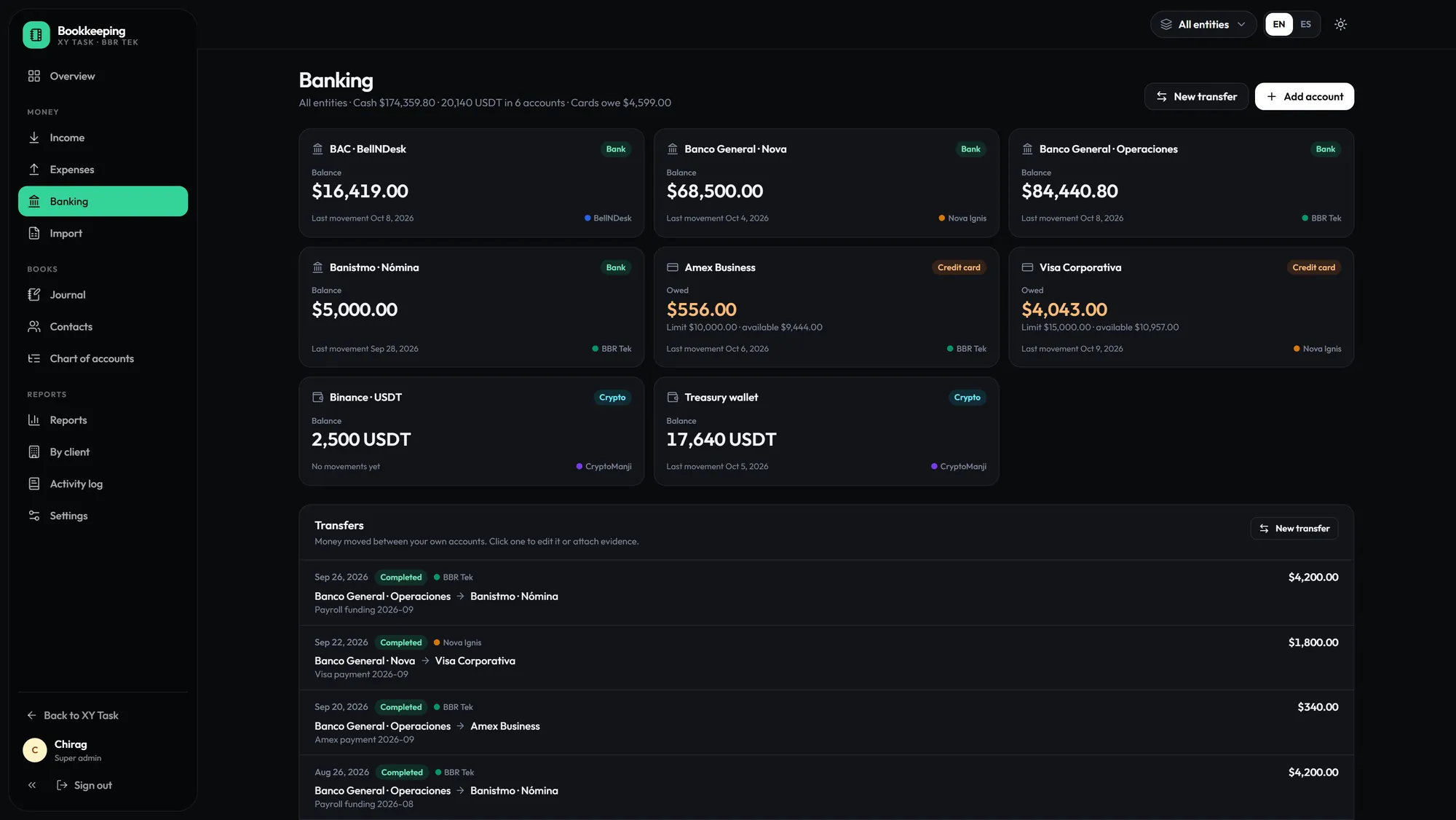1456x820 pixels.
Task: Open the Payroll funding 2026-08 transfer row
Action: click(826, 788)
